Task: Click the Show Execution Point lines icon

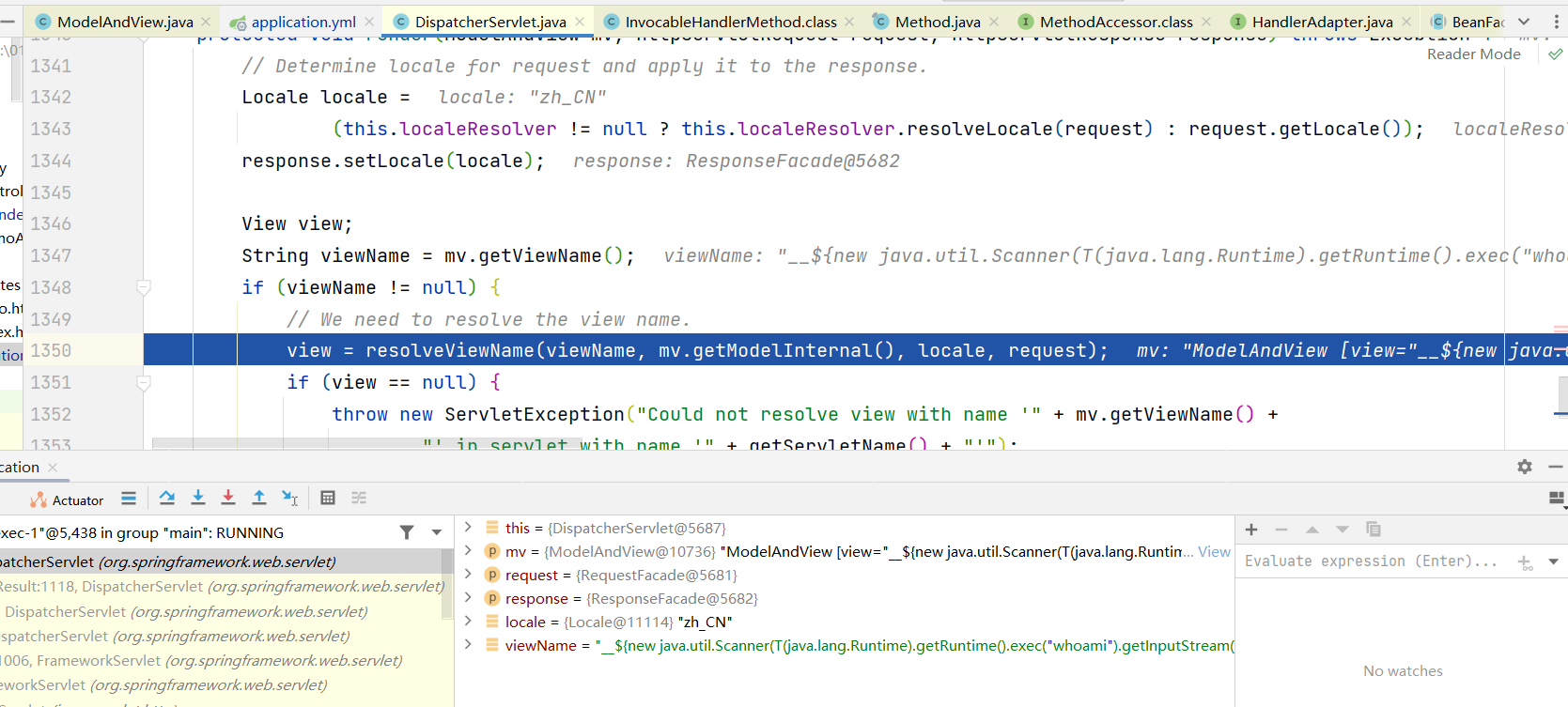Action: click(129, 499)
